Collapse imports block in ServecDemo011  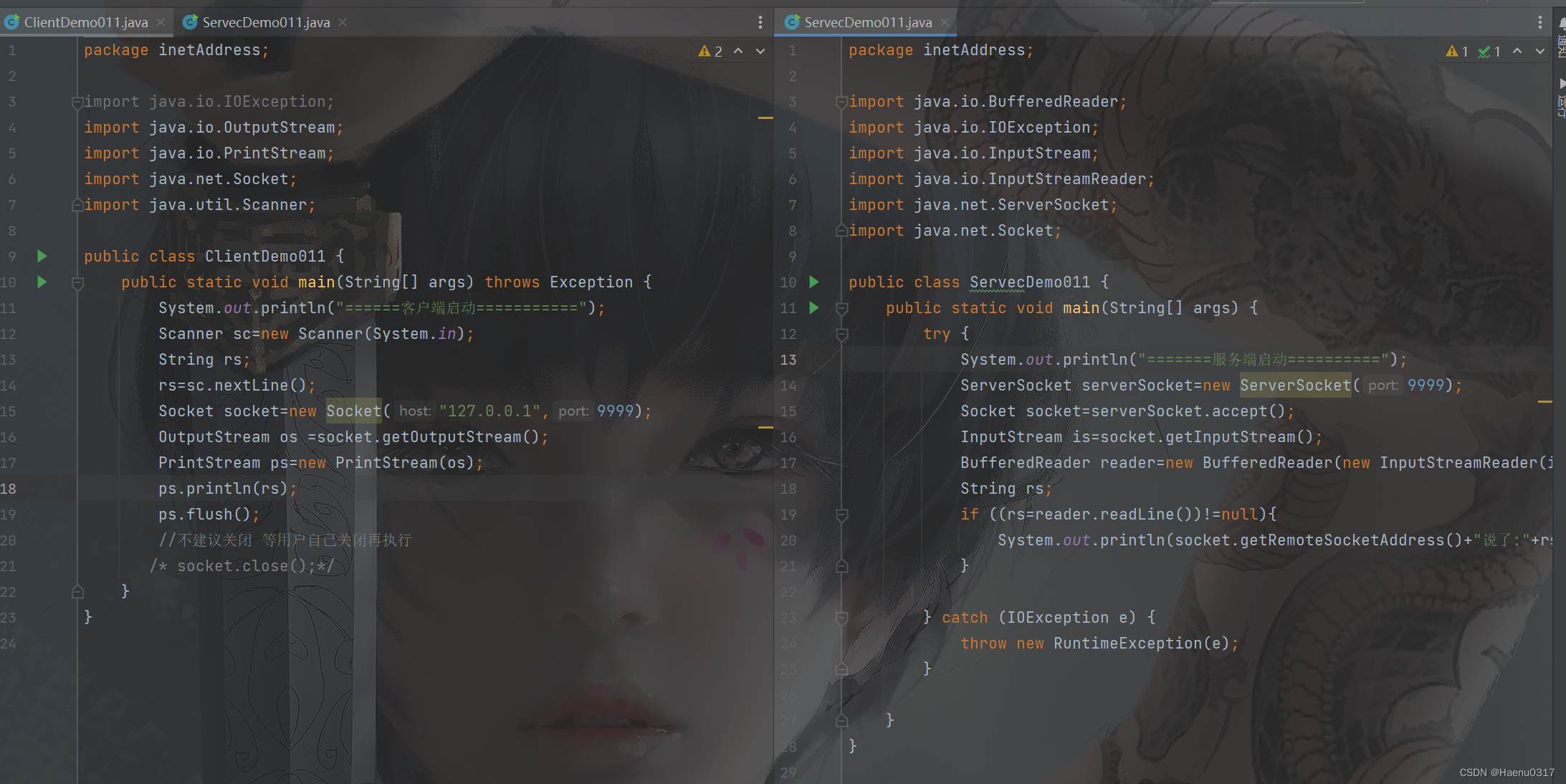click(x=841, y=102)
